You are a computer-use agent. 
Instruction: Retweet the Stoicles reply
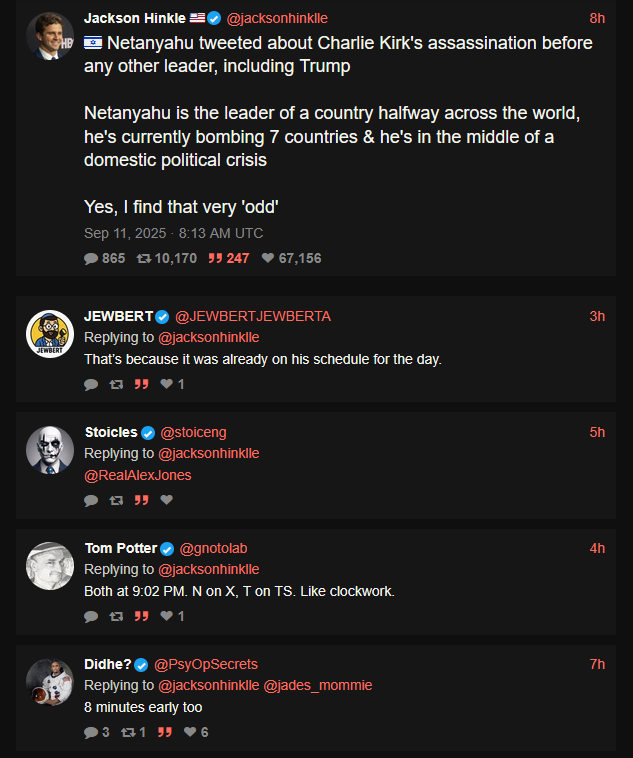[x=116, y=500]
